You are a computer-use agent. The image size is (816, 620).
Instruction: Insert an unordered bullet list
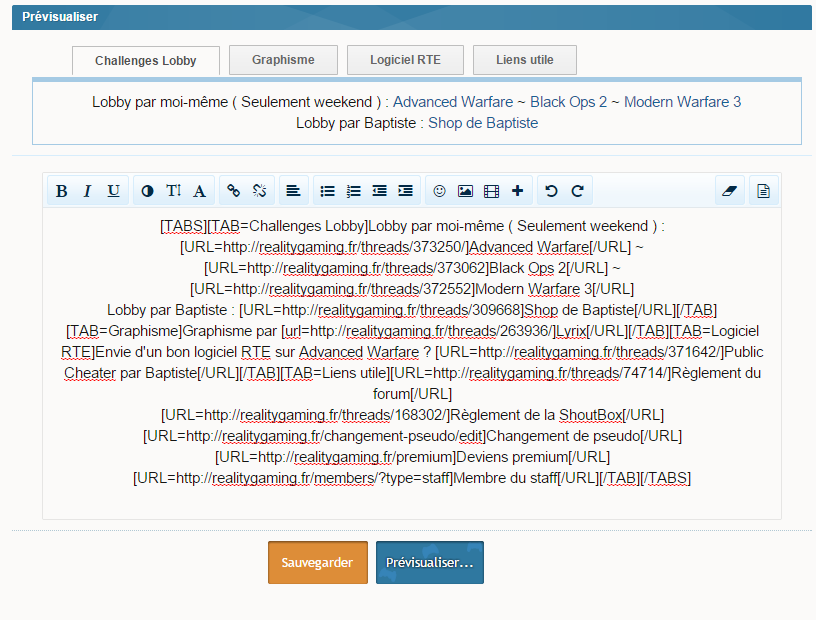(x=327, y=191)
